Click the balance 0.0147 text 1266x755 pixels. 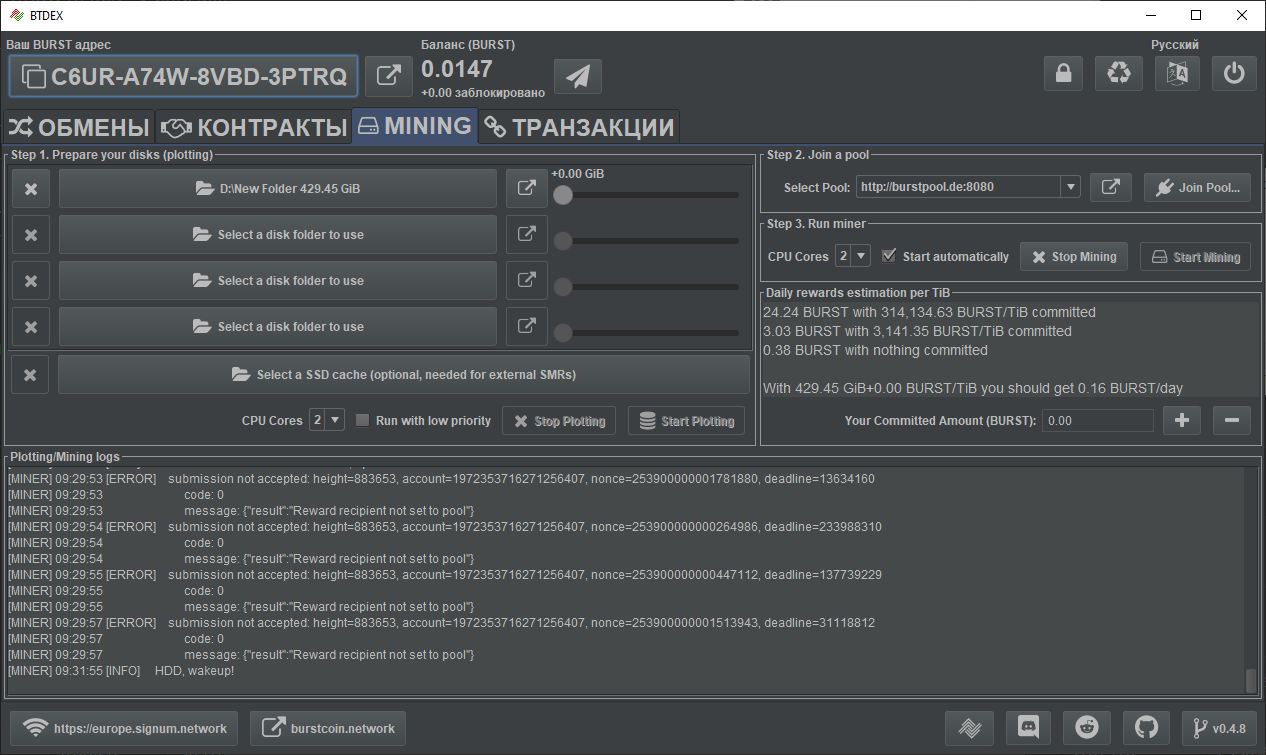457,69
